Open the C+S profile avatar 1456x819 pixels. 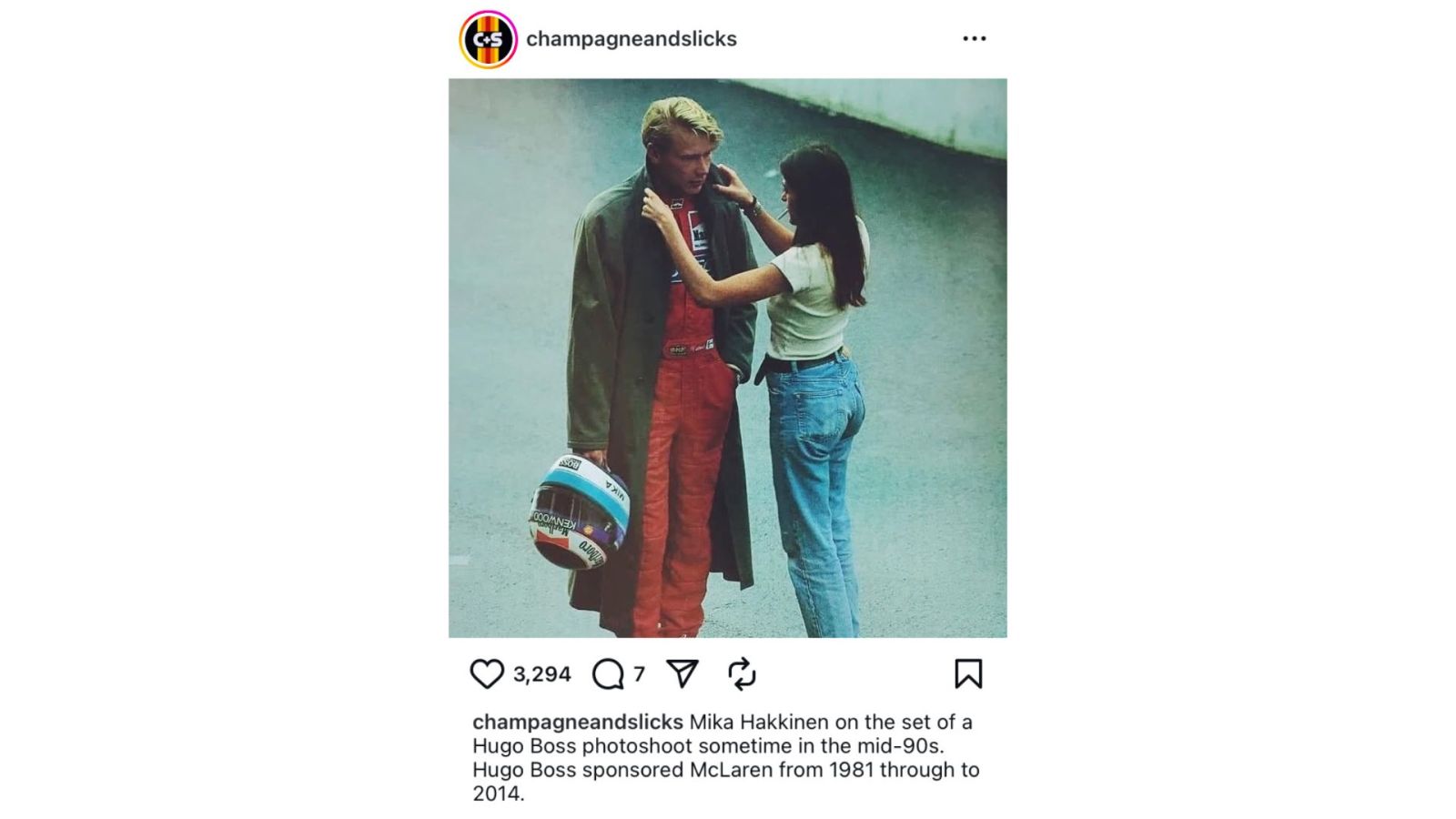coord(488,39)
